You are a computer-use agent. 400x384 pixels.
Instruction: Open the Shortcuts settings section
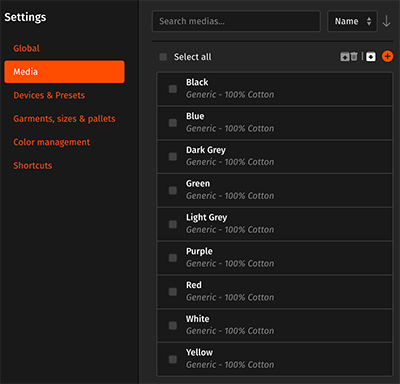(x=33, y=166)
